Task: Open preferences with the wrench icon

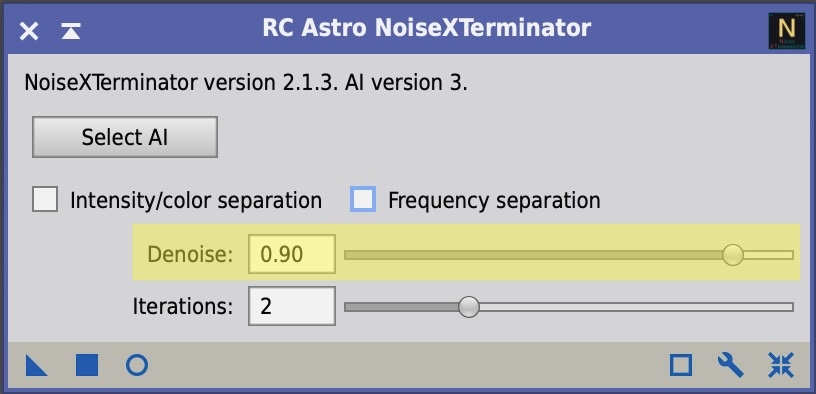Action: [730, 365]
